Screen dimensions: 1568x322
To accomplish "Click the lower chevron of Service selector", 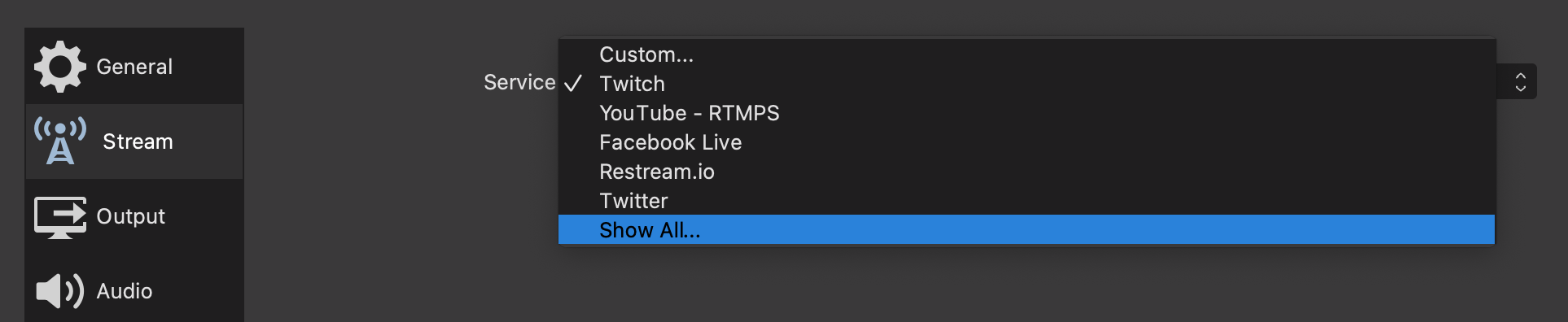I will click(x=1520, y=88).
